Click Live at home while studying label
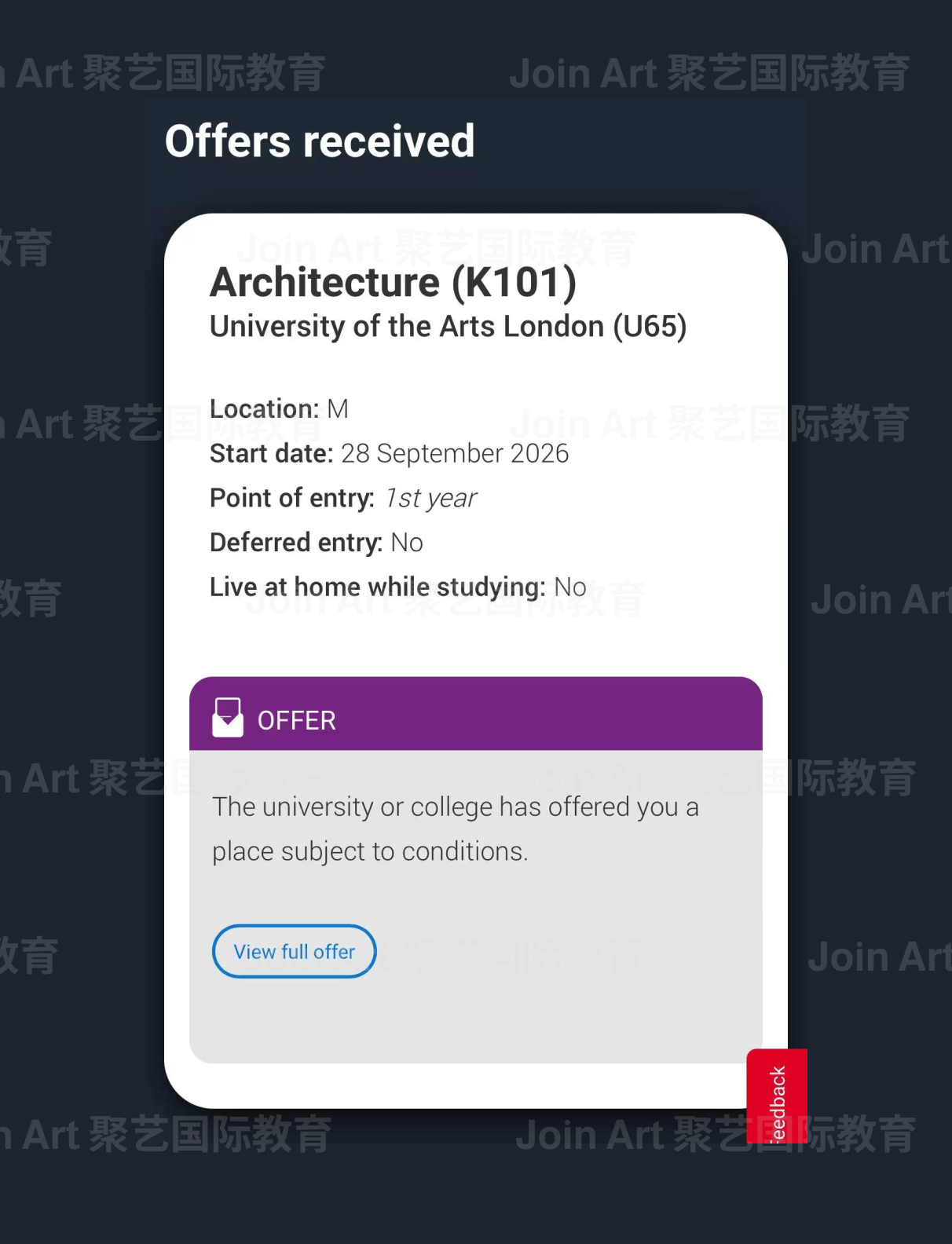Viewport: 952px width, 1244px height. pos(377,587)
